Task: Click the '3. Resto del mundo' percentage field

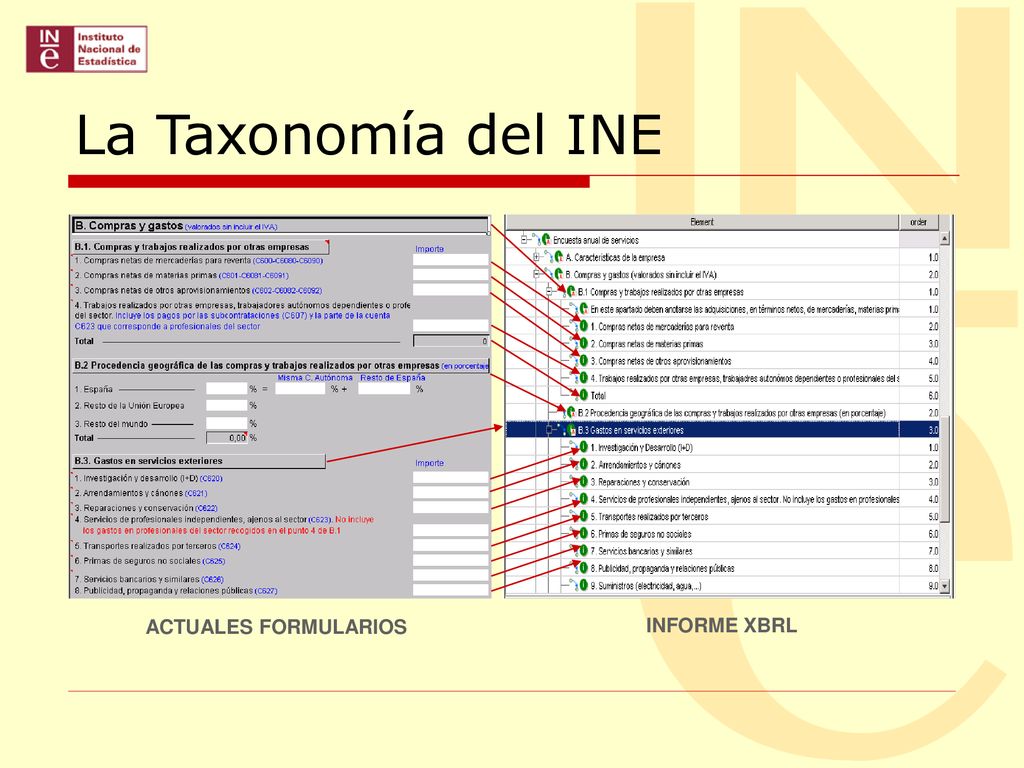Action: pos(226,423)
